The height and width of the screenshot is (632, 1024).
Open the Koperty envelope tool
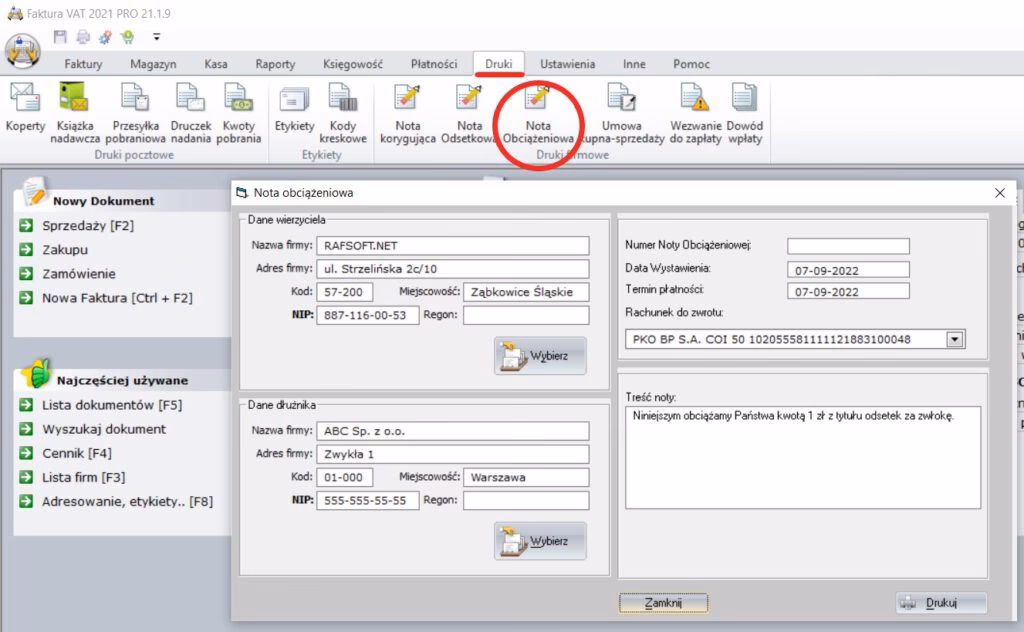pyautogui.click(x=25, y=109)
